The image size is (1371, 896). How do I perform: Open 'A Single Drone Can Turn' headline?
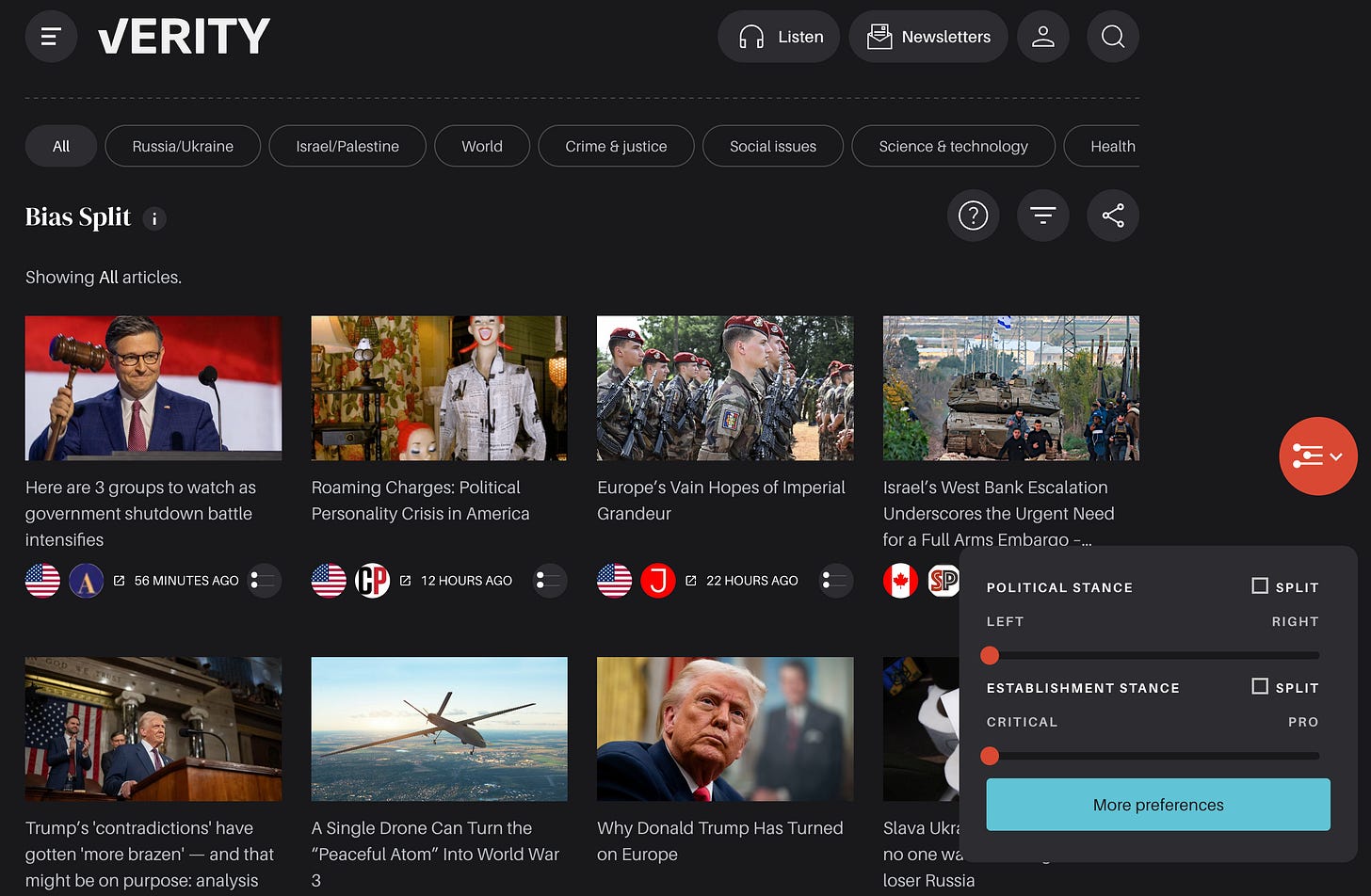coord(436,855)
